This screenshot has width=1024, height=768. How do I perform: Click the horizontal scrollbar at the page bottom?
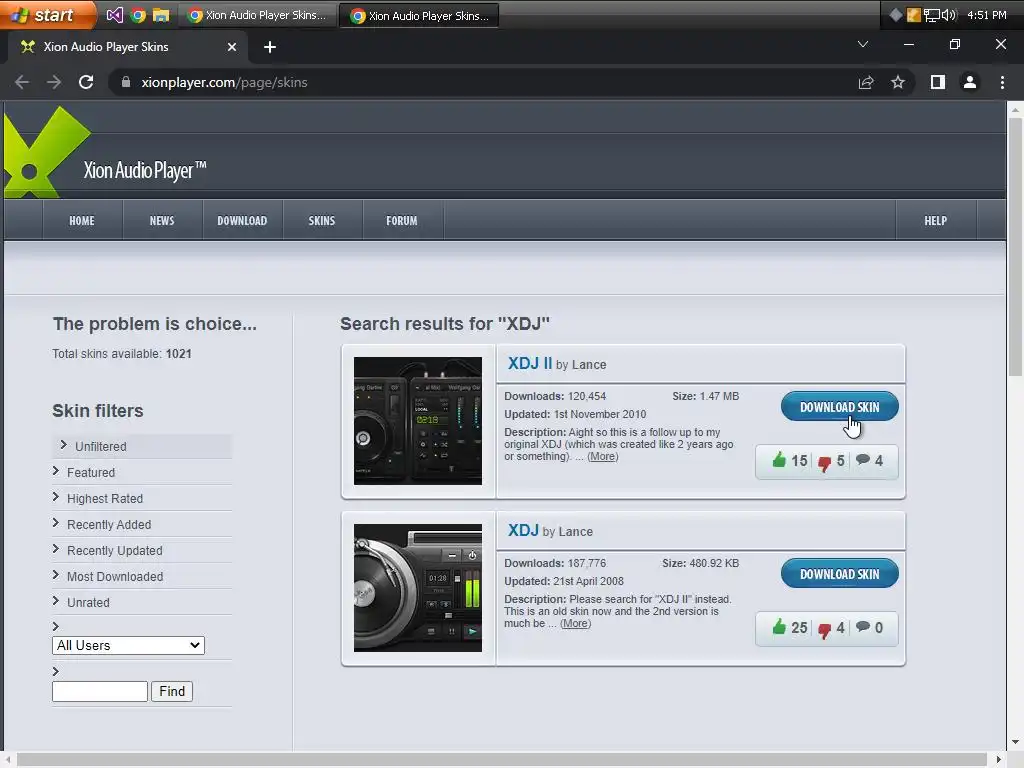[502, 759]
